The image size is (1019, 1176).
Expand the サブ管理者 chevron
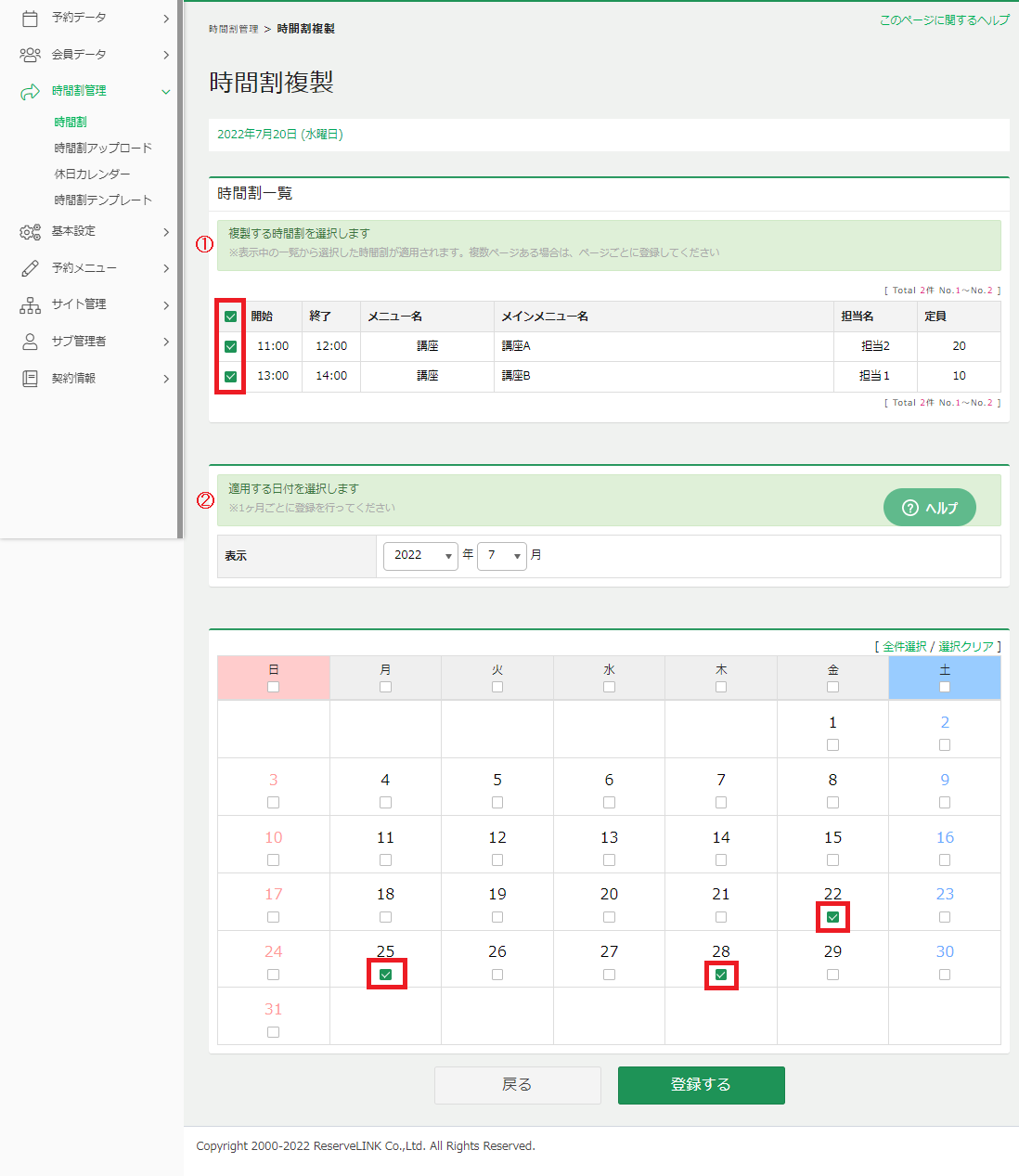[x=166, y=342]
